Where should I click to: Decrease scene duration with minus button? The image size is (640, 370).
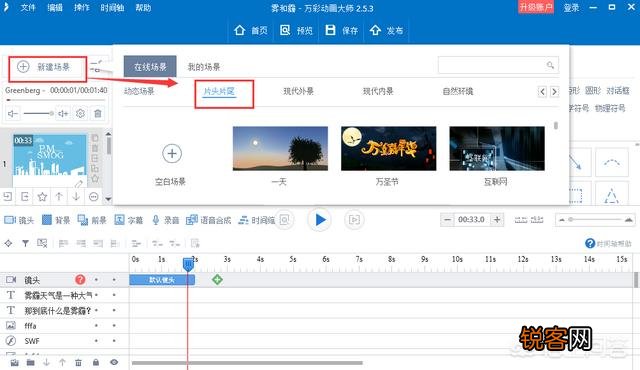[448, 219]
